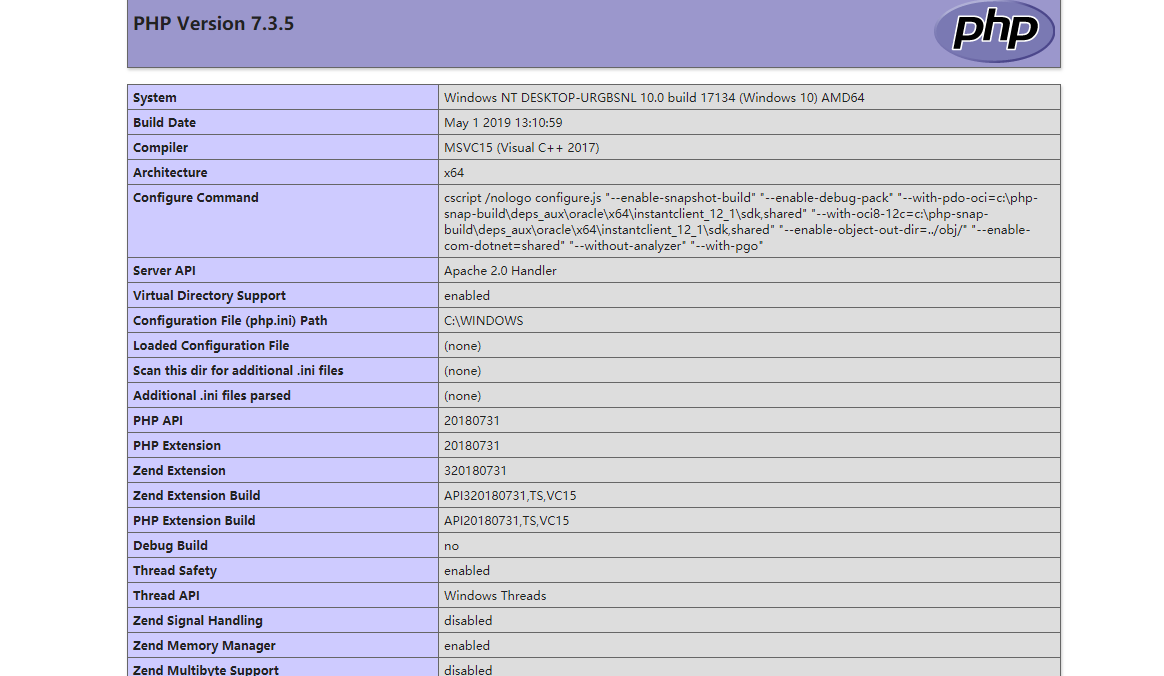Click 'Loaded Configuration File' label
1164x676 pixels.
click(x=211, y=346)
